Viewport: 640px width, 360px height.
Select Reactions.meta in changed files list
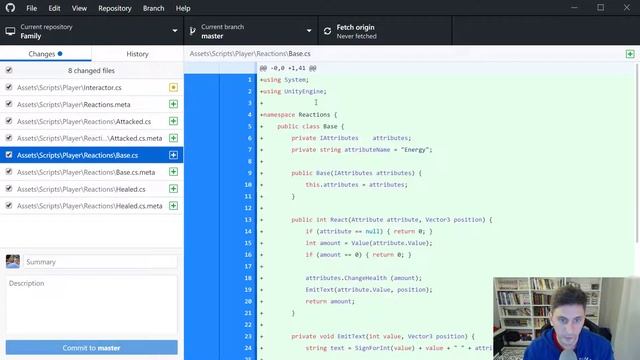[91, 104]
